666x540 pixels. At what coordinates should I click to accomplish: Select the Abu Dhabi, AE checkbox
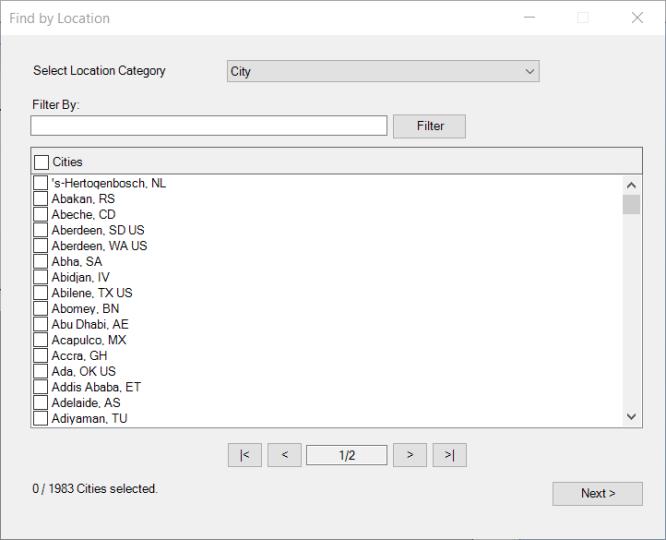tap(41, 325)
